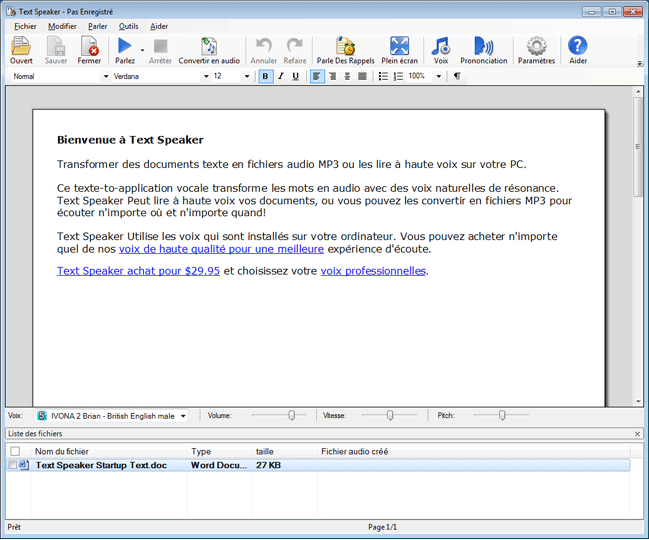649x540 pixels.
Task: Click the voix professionnelles hyperlink
Action: (x=373, y=270)
